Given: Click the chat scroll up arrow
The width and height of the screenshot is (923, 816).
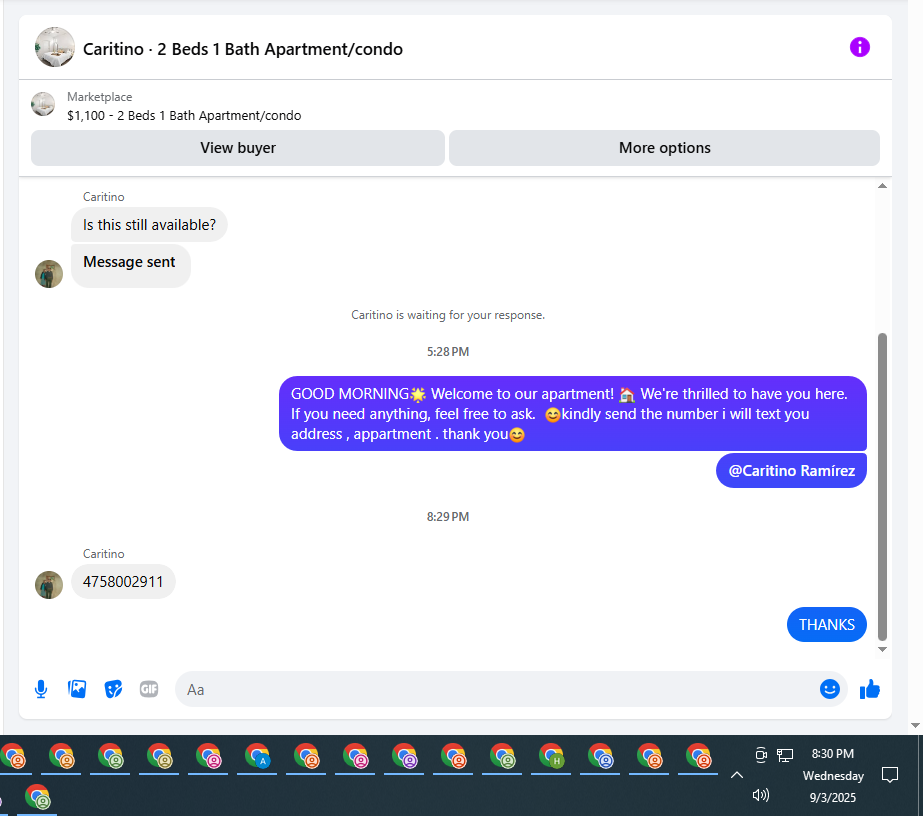Looking at the screenshot, I should (x=882, y=186).
